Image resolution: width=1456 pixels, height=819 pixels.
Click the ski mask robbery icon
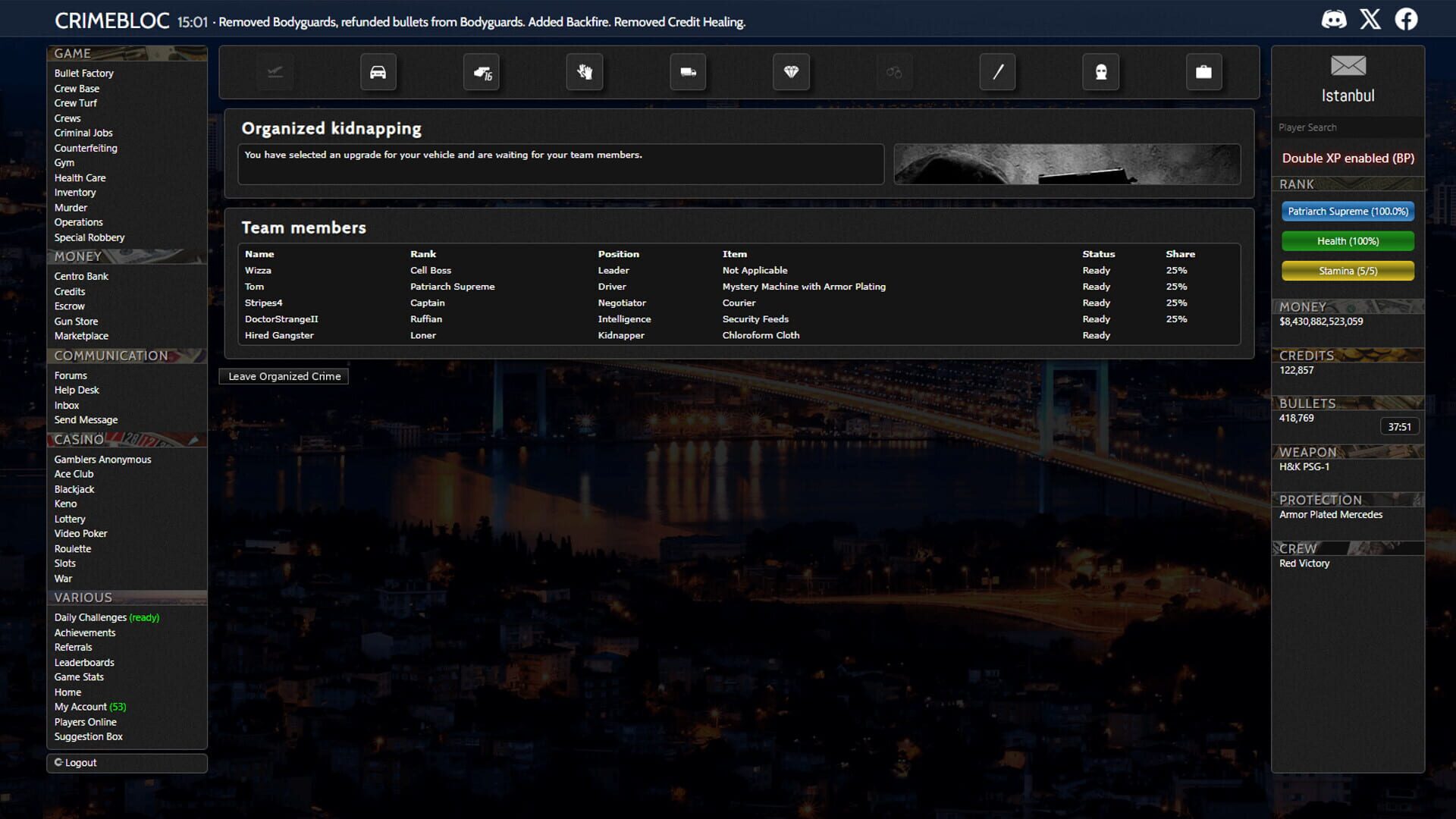click(1101, 72)
